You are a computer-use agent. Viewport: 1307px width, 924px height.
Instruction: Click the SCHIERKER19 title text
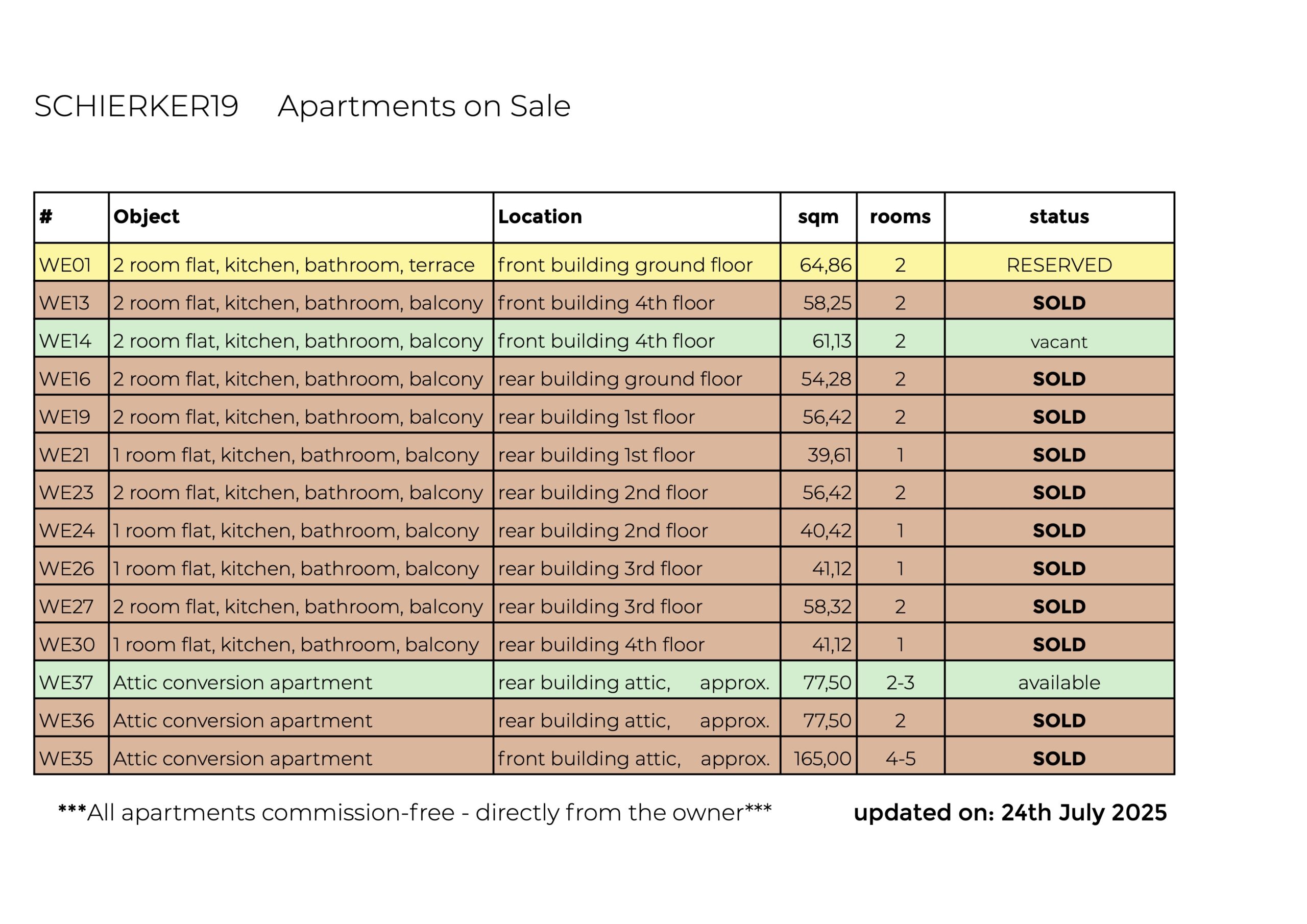[x=136, y=106]
